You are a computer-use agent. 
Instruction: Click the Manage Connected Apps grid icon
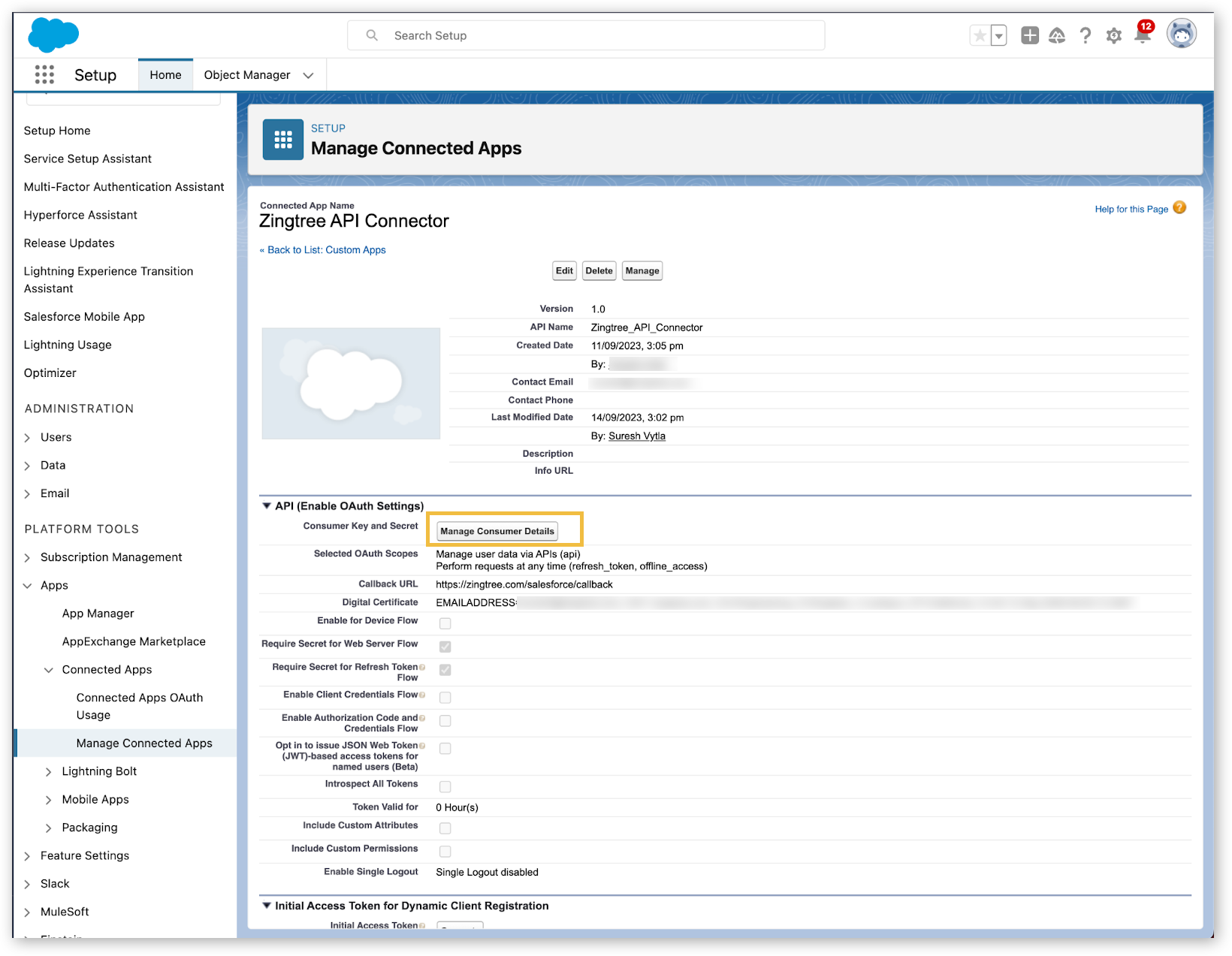tap(283, 140)
